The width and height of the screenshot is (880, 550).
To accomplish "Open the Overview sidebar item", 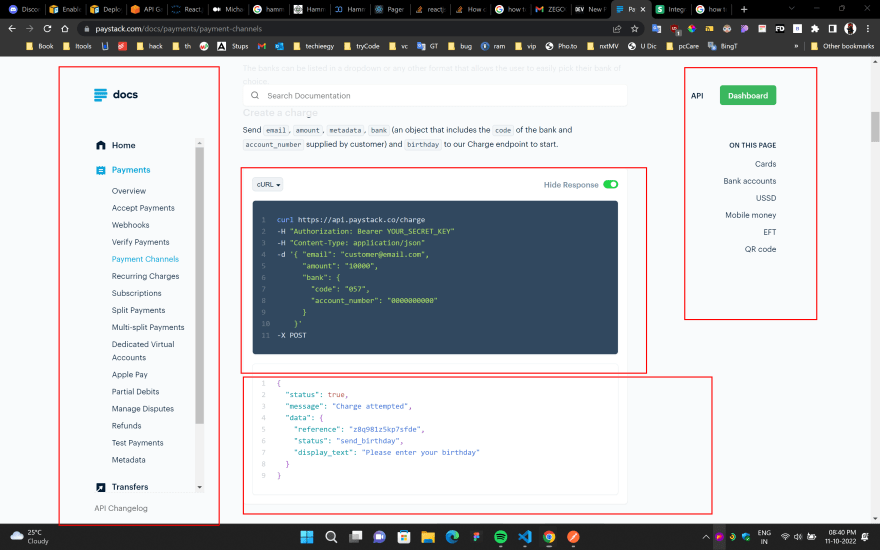I will click(129, 191).
